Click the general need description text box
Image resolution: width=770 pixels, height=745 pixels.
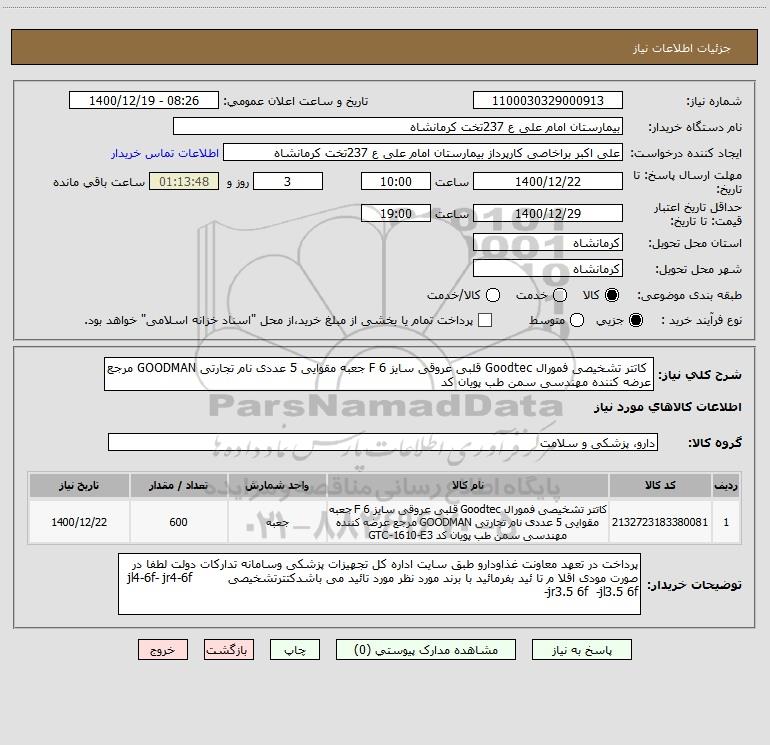379,374
